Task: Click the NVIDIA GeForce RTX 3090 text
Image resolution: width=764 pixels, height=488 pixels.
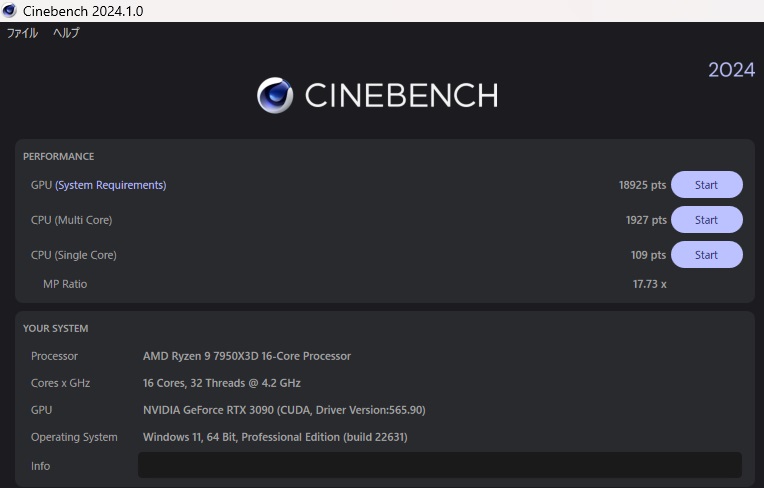Action: [x=284, y=410]
